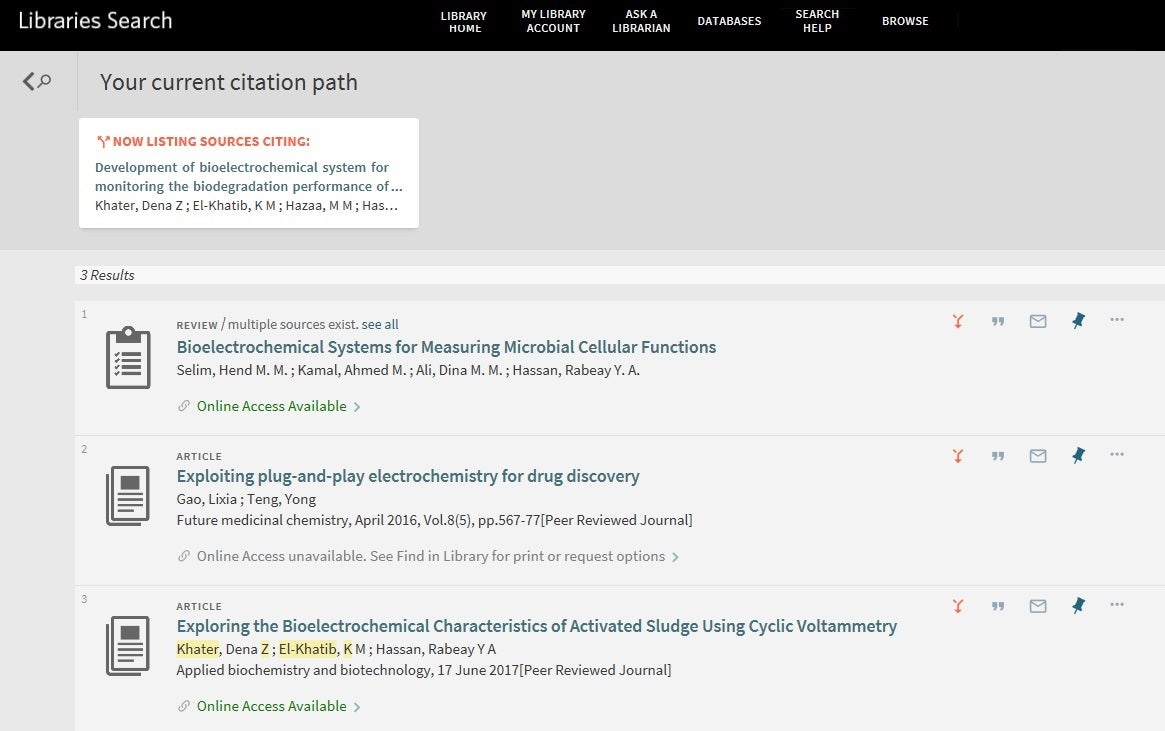Show citation quote for the Activated Sludge article
The height and width of the screenshot is (731, 1165).
pos(998,605)
